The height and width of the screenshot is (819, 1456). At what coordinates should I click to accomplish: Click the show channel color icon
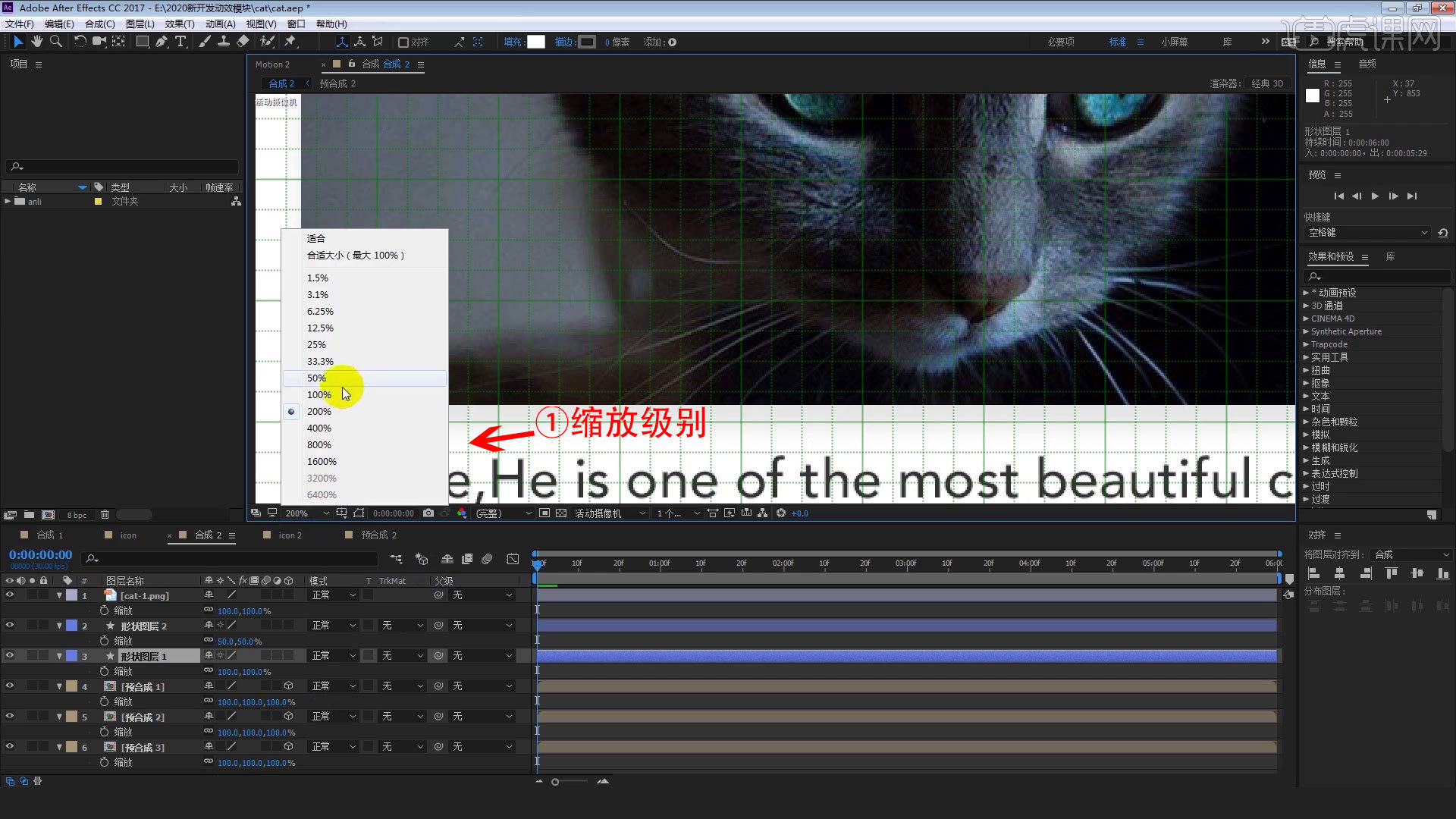point(461,513)
